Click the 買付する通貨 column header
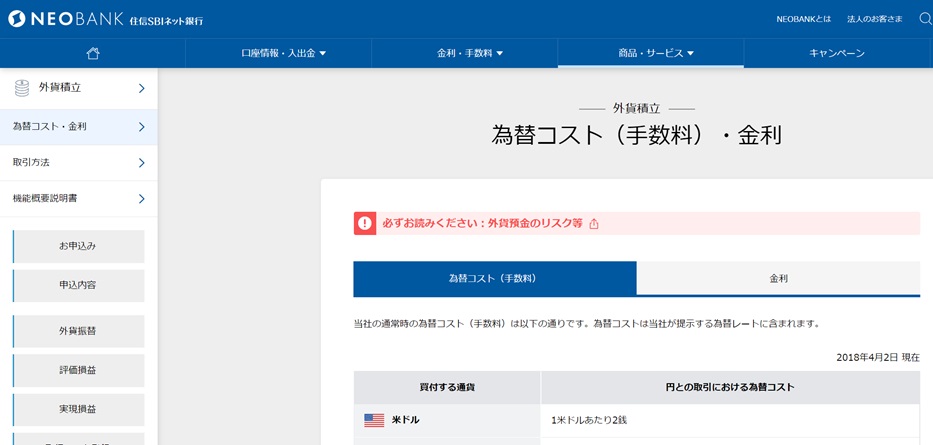The height and width of the screenshot is (445, 933). tap(447, 387)
